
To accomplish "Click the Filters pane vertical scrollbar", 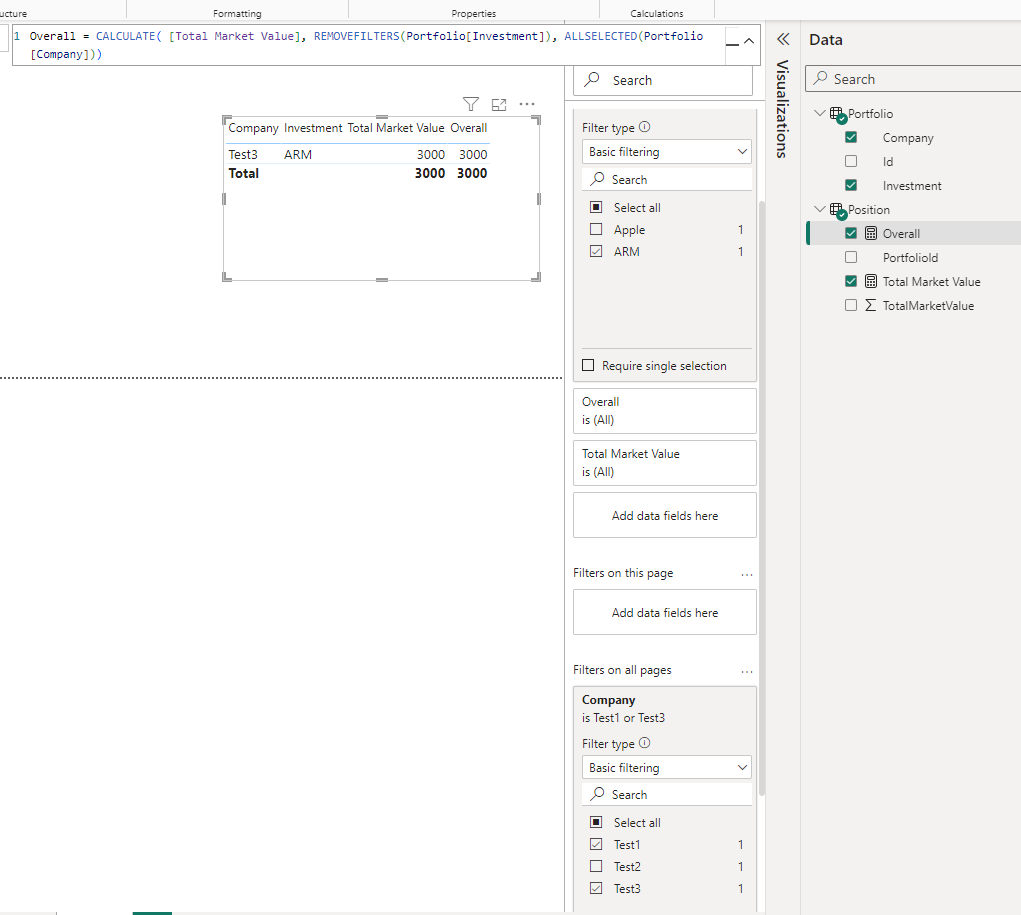I will click(761, 498).
